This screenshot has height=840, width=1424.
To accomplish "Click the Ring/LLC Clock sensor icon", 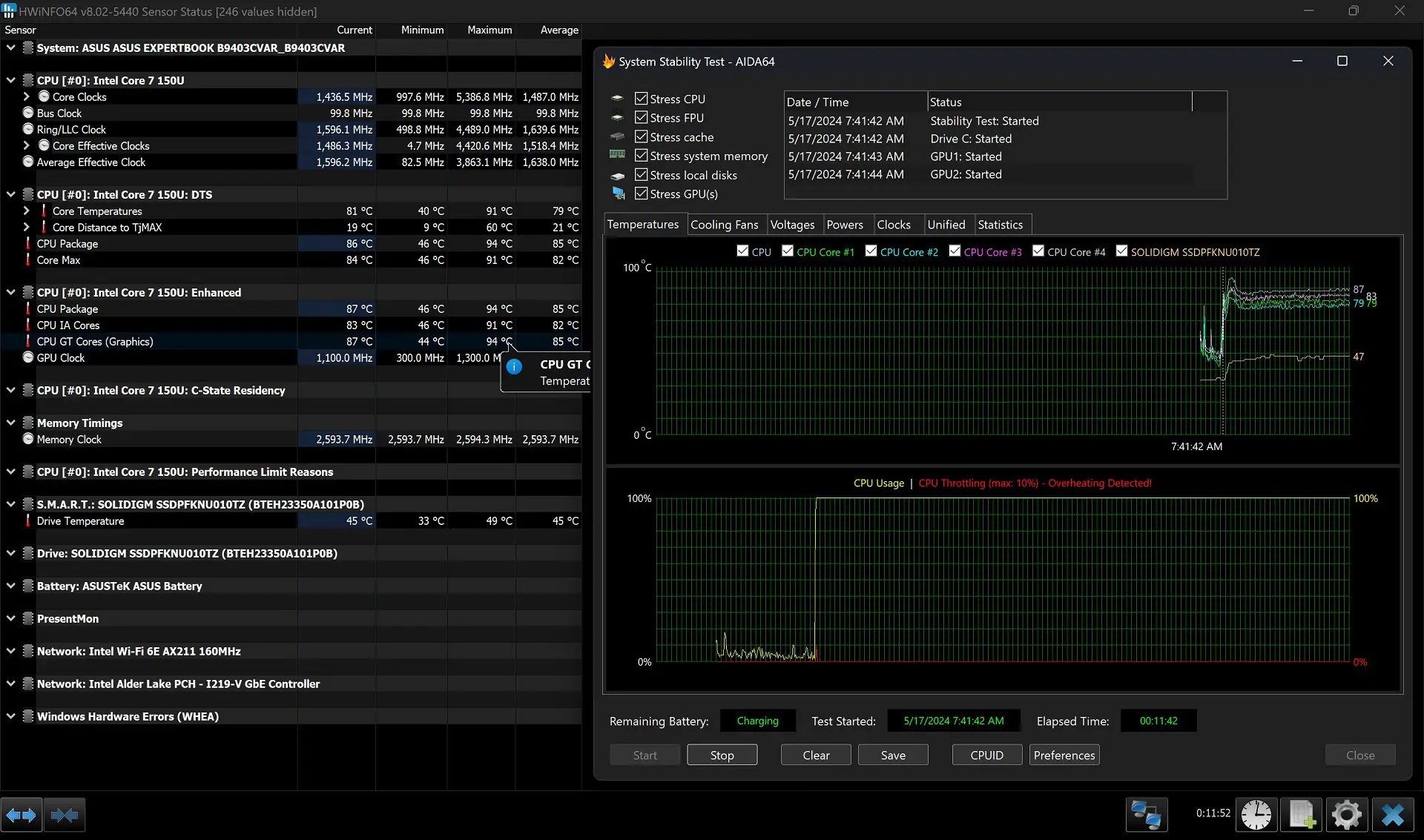I will 28,129.
